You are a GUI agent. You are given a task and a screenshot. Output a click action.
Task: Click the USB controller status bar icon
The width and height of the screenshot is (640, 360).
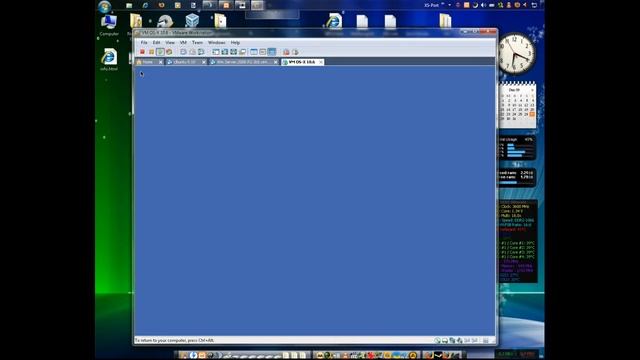point(460,340)
